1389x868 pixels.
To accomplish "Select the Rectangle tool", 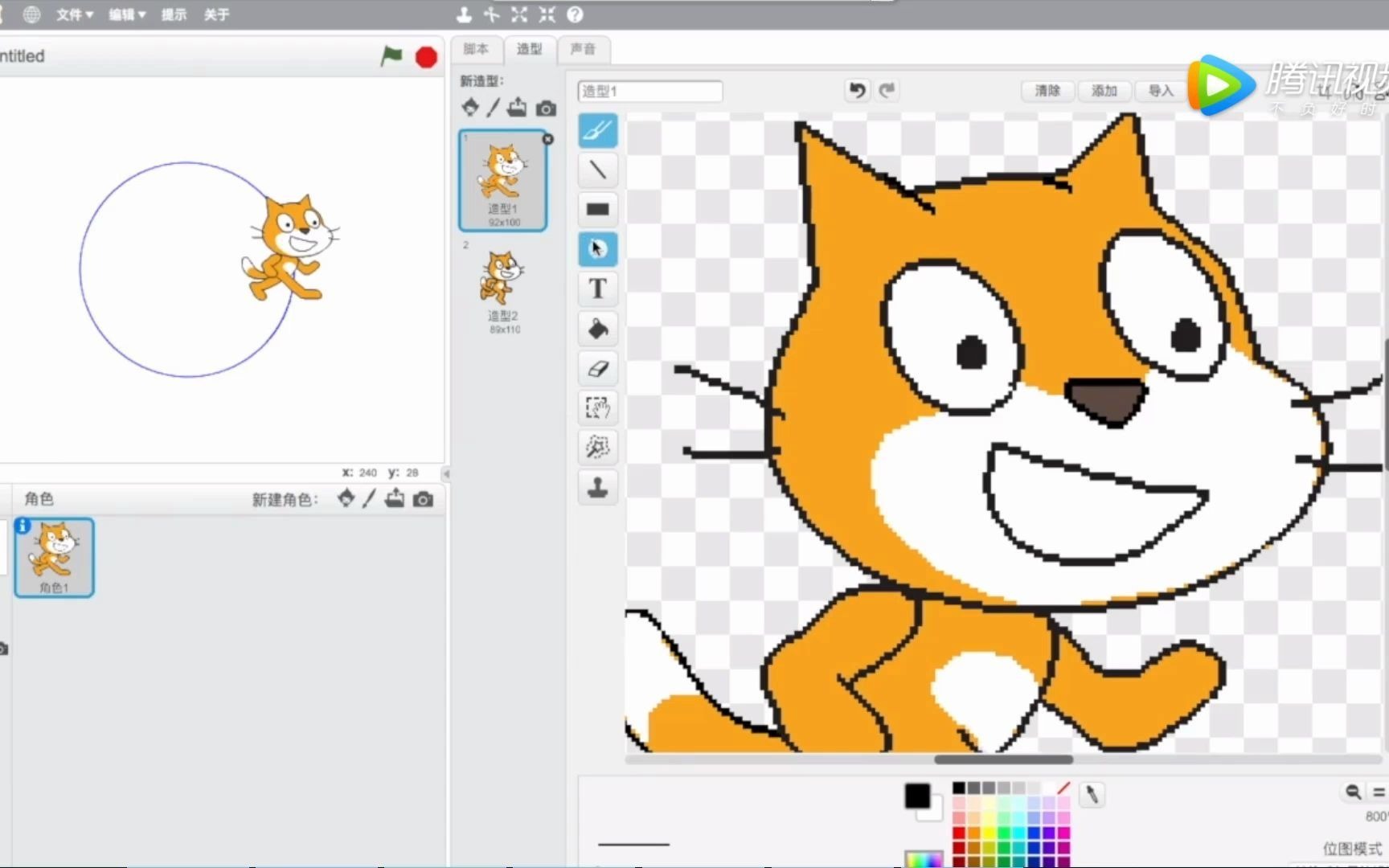I will pos(597,209).
